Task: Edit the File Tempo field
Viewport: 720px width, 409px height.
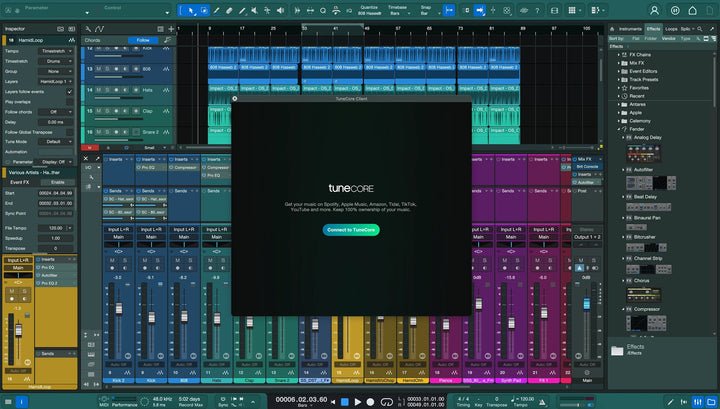Action: [56, 228]
